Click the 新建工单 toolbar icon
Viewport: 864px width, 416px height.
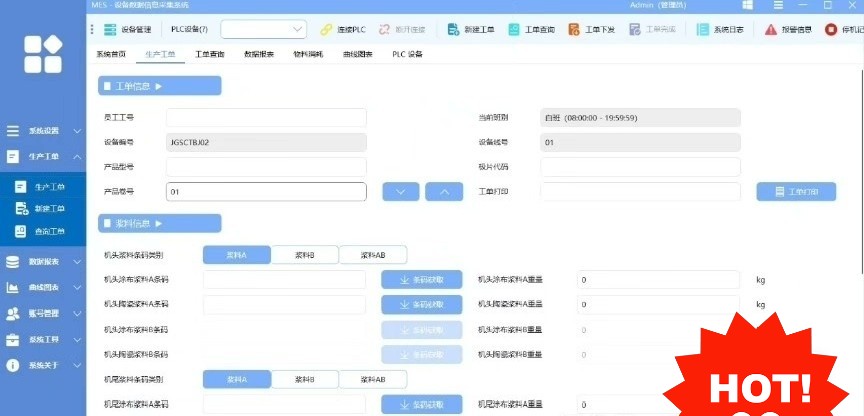pos(453,29)
